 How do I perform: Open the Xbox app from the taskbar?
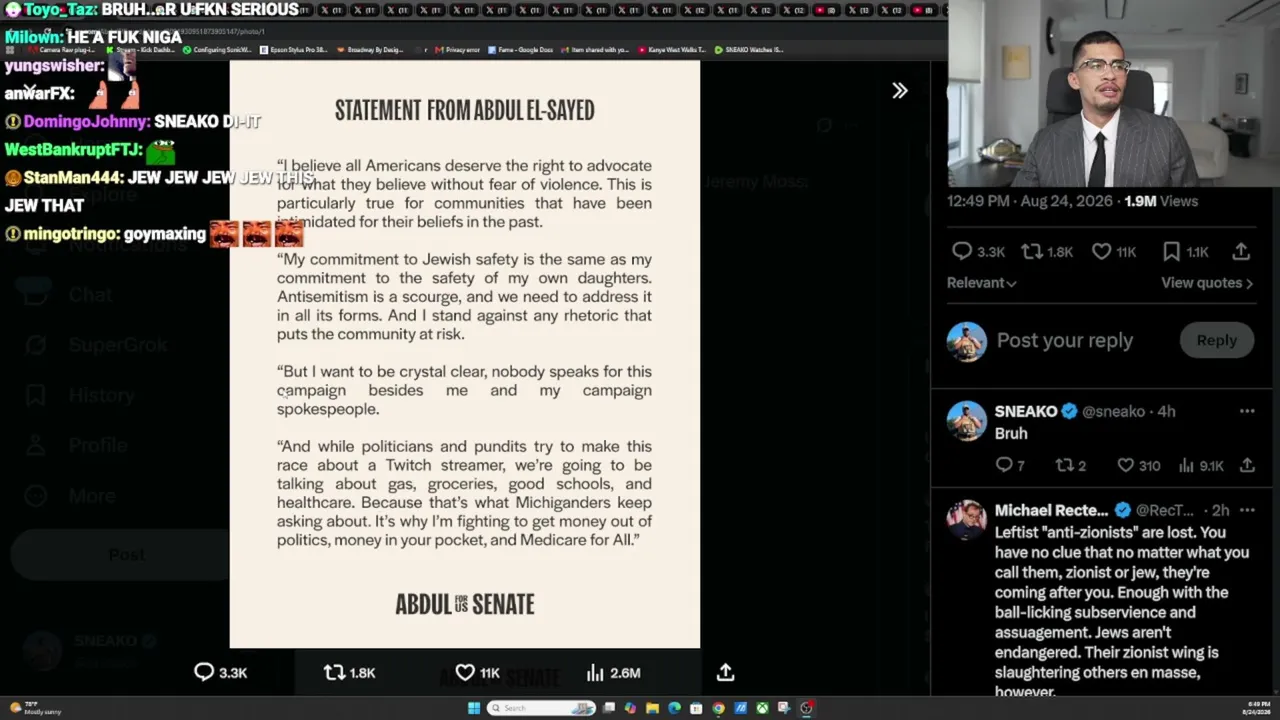tap(762, 708)
